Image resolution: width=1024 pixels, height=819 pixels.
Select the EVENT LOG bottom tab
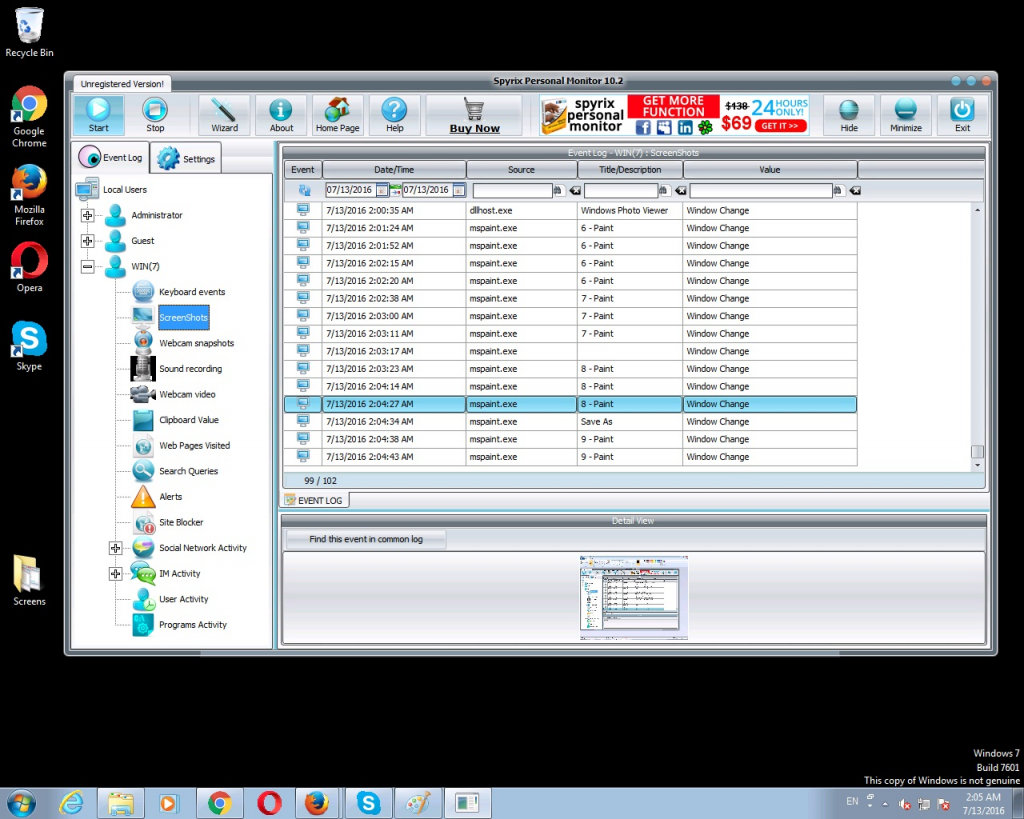click(x=315, y=500)
